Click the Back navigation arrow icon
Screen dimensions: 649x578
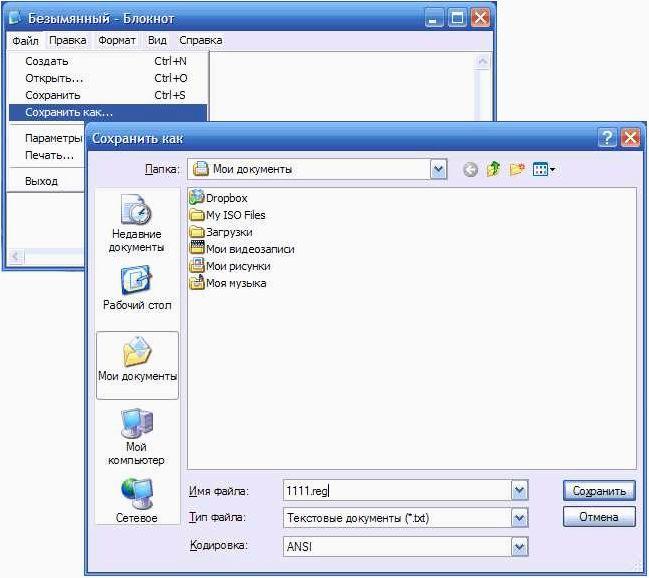[x=470, y=169]
